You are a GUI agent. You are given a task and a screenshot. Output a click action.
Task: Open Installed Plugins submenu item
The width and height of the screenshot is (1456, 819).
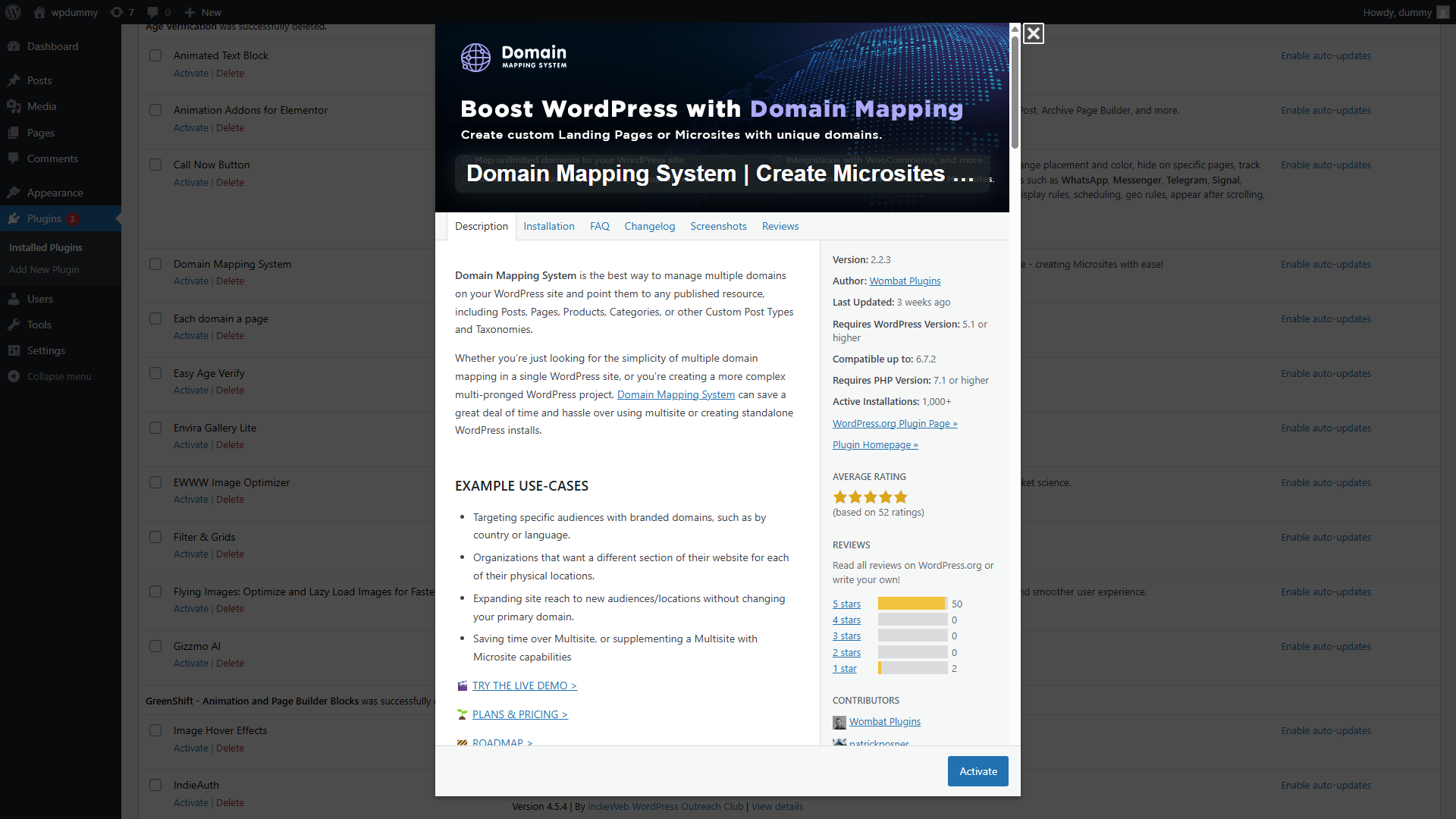point(45,247)
